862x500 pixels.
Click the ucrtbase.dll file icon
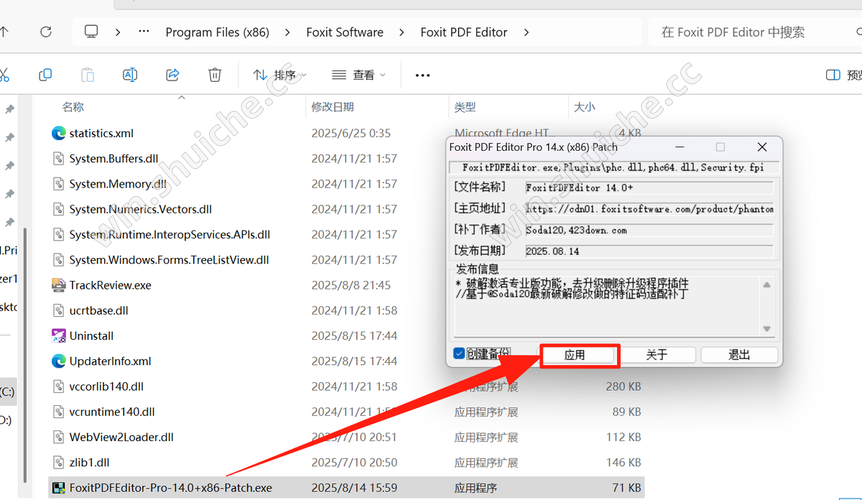[x=58, y=310]
